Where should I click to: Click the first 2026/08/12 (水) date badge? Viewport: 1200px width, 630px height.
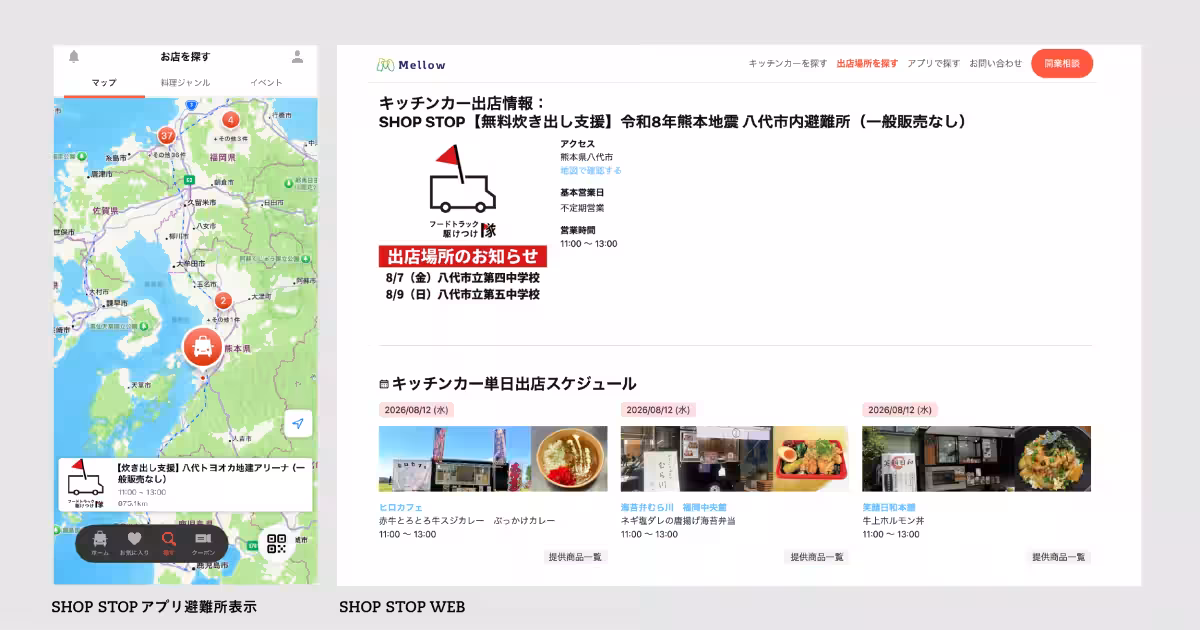[416, 410]
